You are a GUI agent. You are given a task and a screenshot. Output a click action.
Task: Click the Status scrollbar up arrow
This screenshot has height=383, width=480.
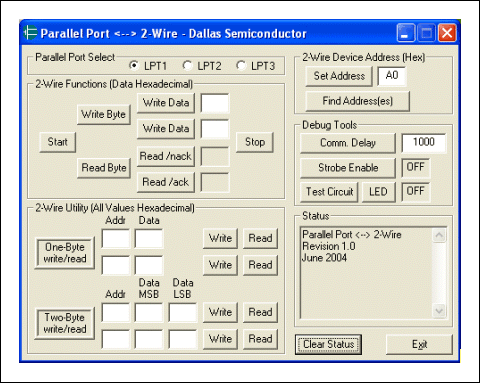click(439, 235)
